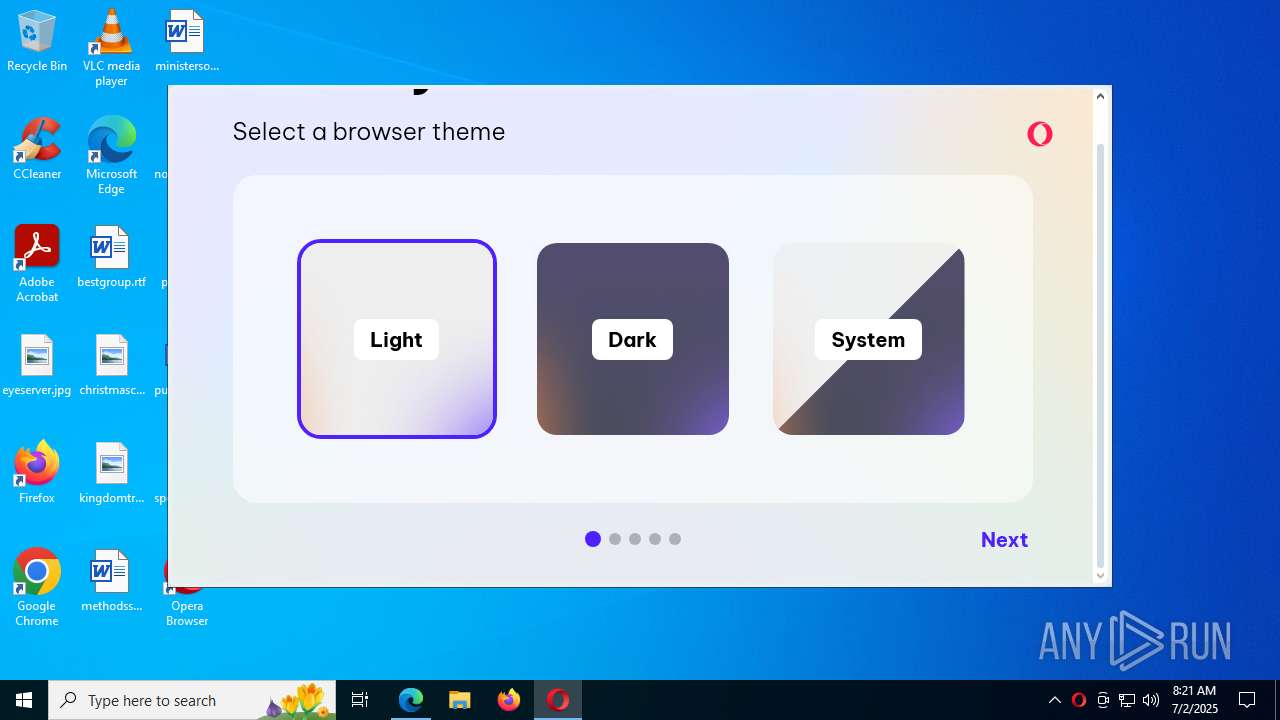Open Microsoft Edge from taskbar
Screen dimensions: 1280x720
point(411,700)
